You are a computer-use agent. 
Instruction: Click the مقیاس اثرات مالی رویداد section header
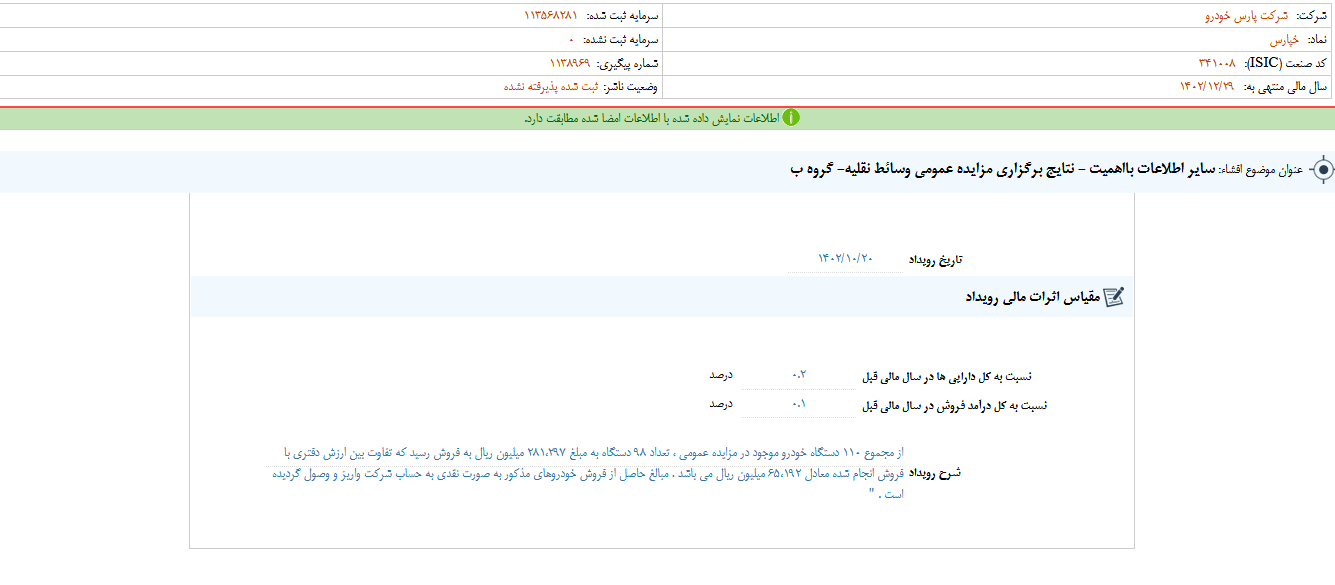pos(1032,297)
